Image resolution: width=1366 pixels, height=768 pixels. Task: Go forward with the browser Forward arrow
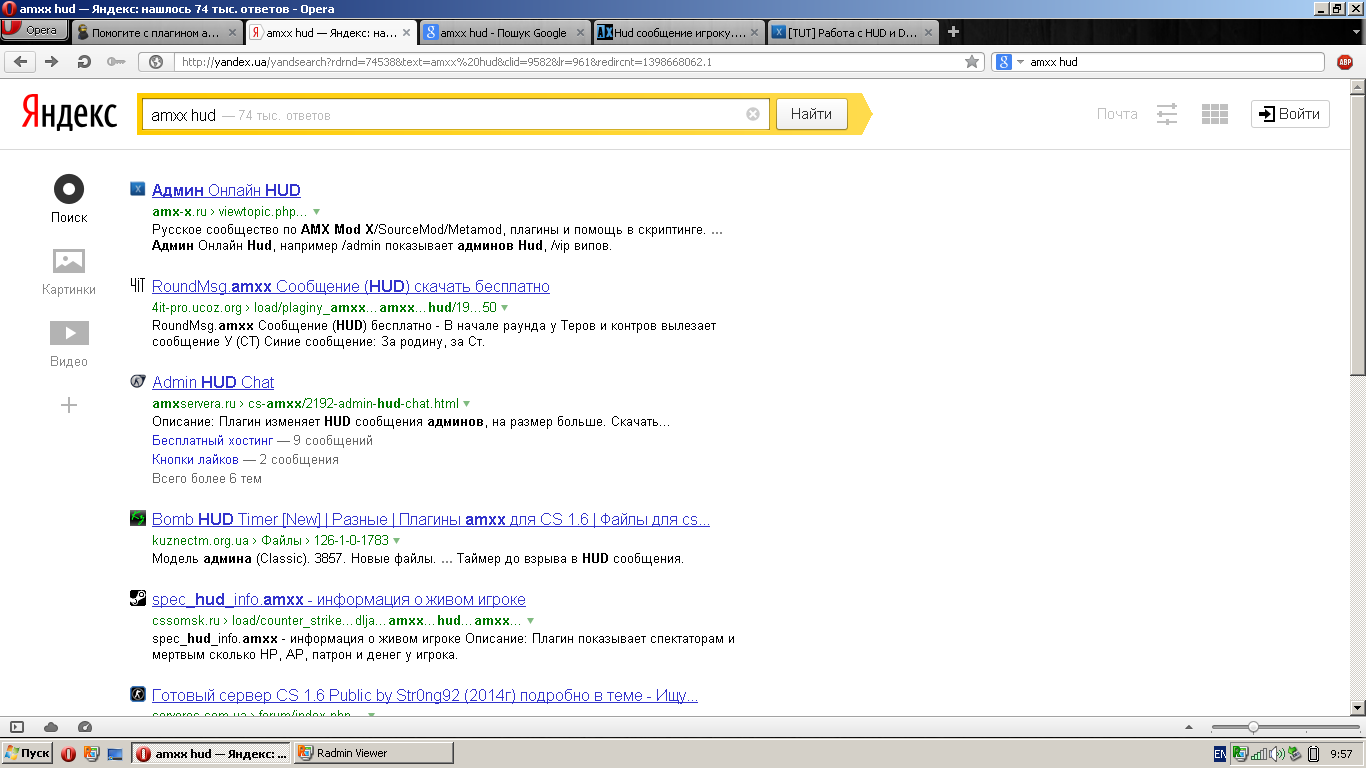pos(51,62)
